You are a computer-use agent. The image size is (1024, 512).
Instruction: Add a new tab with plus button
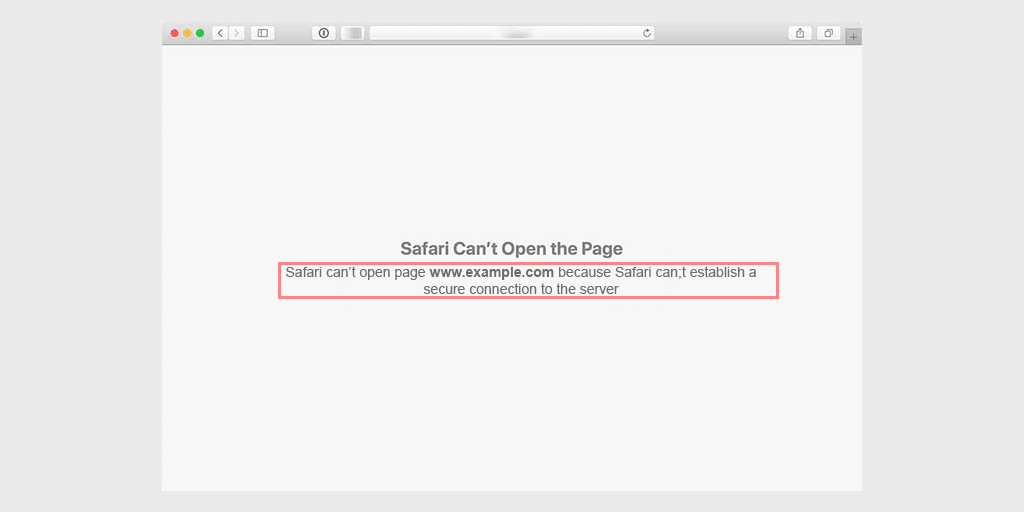pyautogui.click(x=853, y=37)
